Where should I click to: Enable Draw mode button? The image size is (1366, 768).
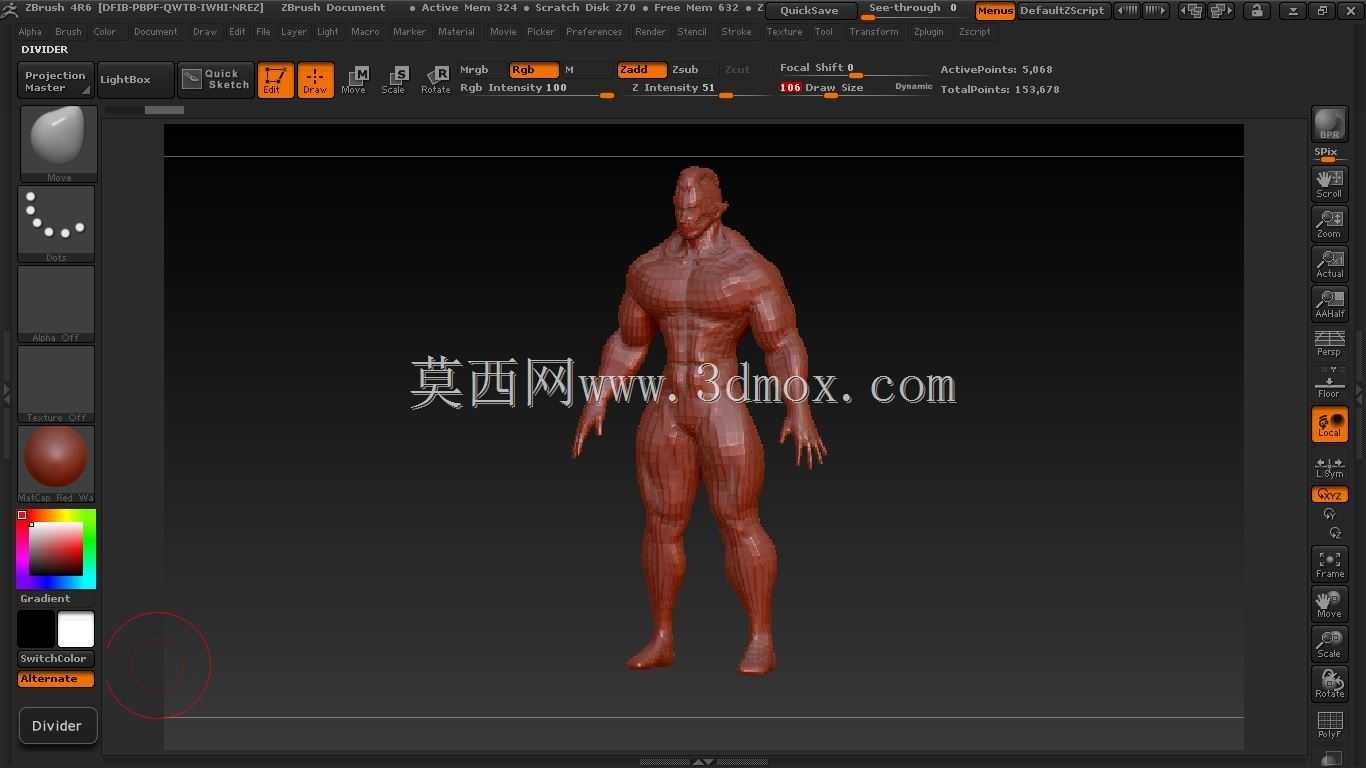click(x=315, y=80)
